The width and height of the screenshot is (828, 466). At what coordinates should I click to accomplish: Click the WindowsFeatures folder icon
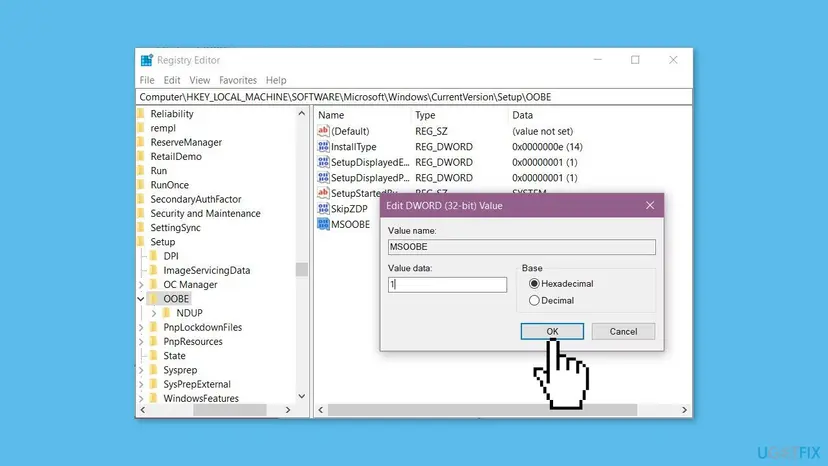click(154, 399)
